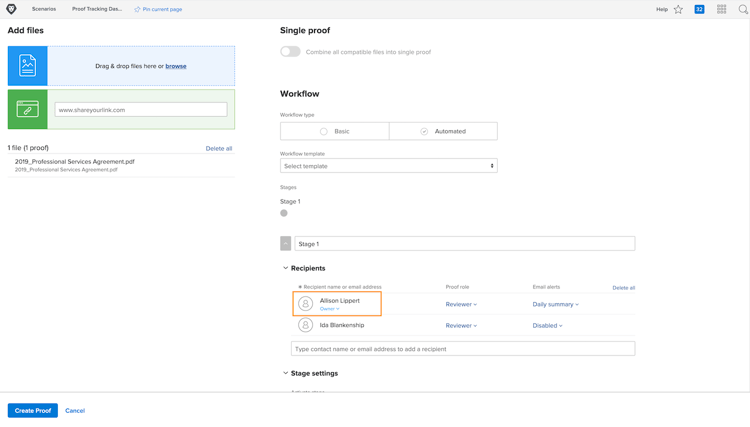This screenshot has height=427, width=750.
Task: Select the Basic workflow type
Action: (324, 131)
